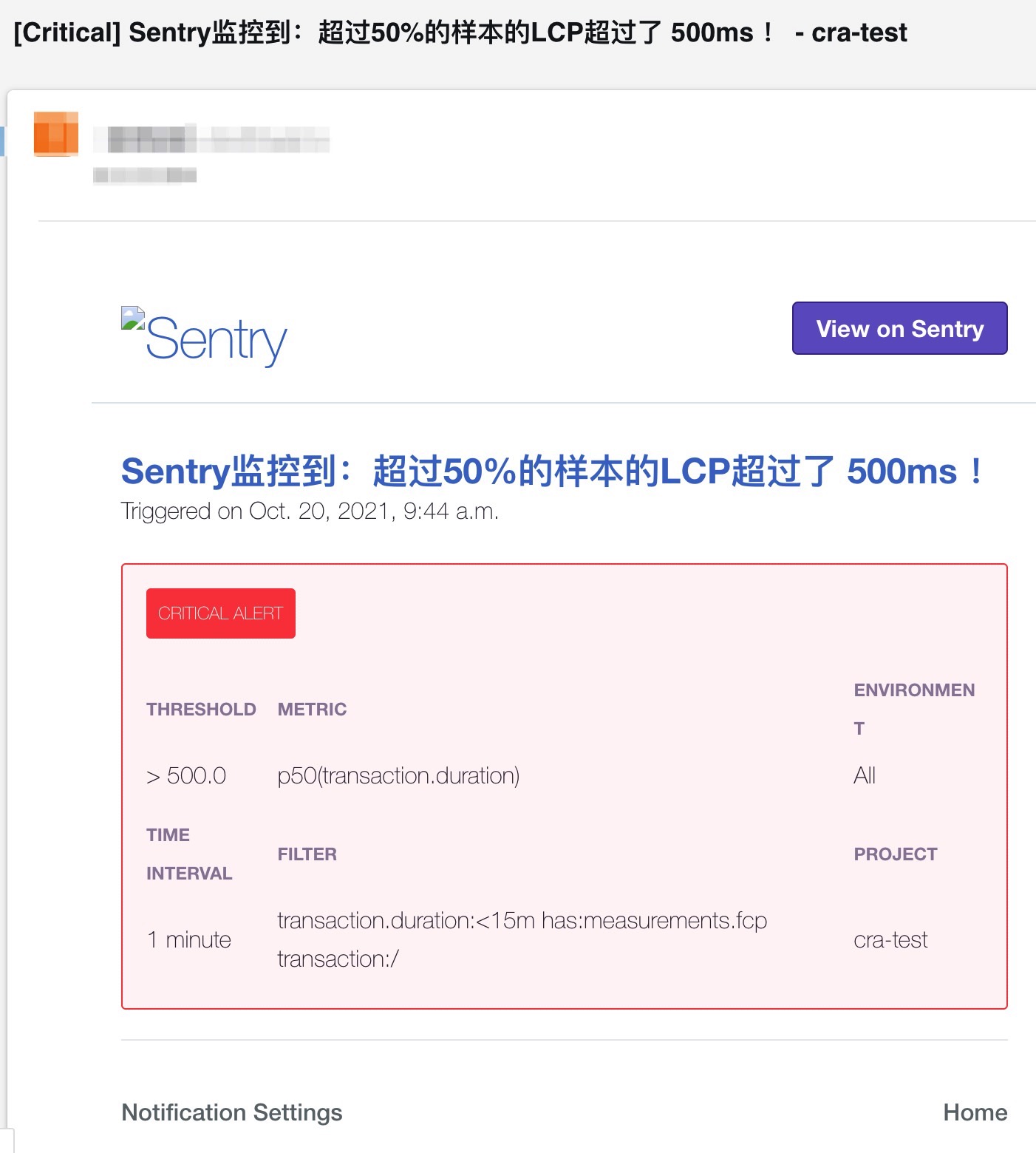
Task: Click the blurred sender name
Action: click(211, 139)
